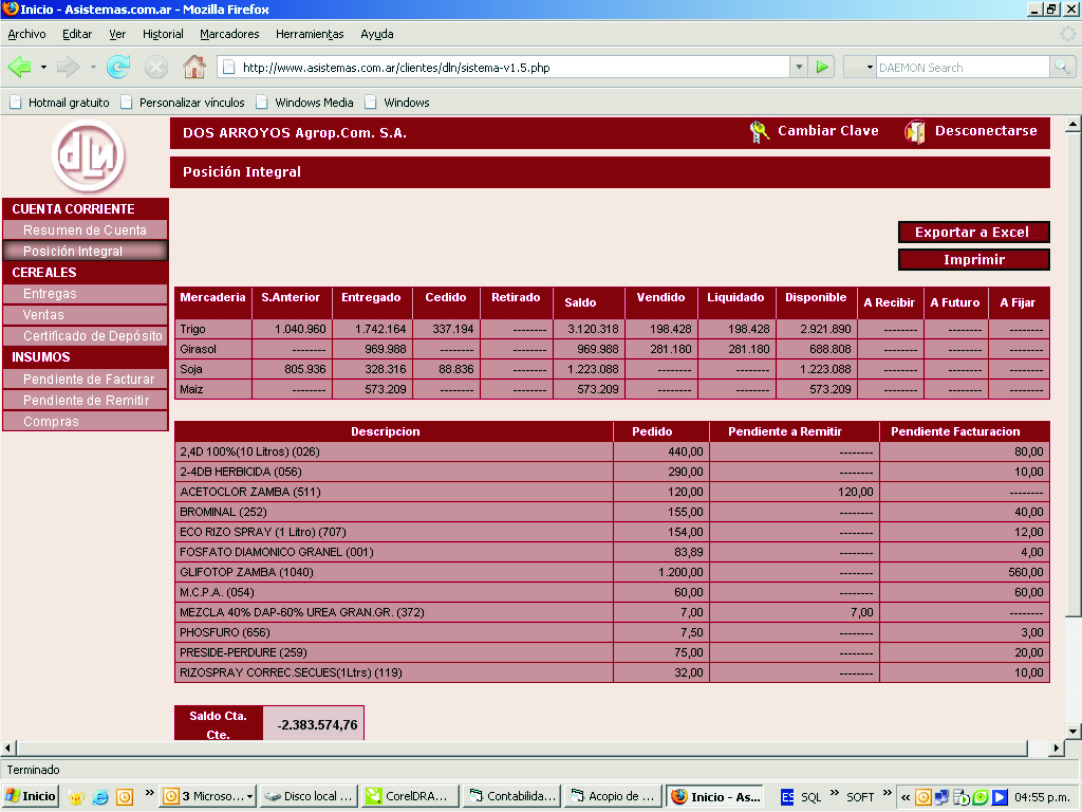1082x812 pixels.
Task: Click the green Back arrow icon
Action: pyautogui.click(x=20, y=67)
